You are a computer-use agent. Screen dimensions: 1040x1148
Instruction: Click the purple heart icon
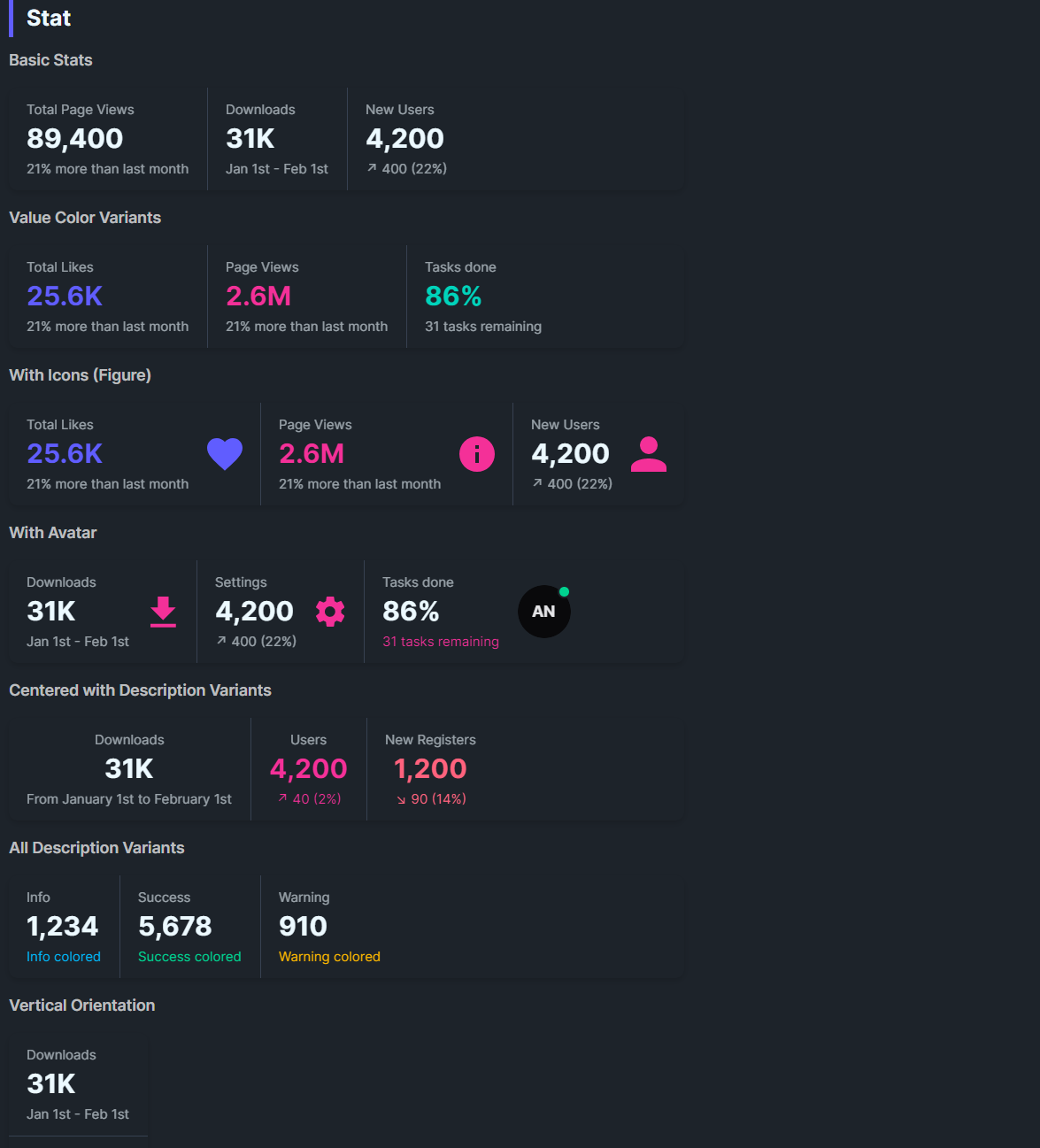[x=225, y=454]
